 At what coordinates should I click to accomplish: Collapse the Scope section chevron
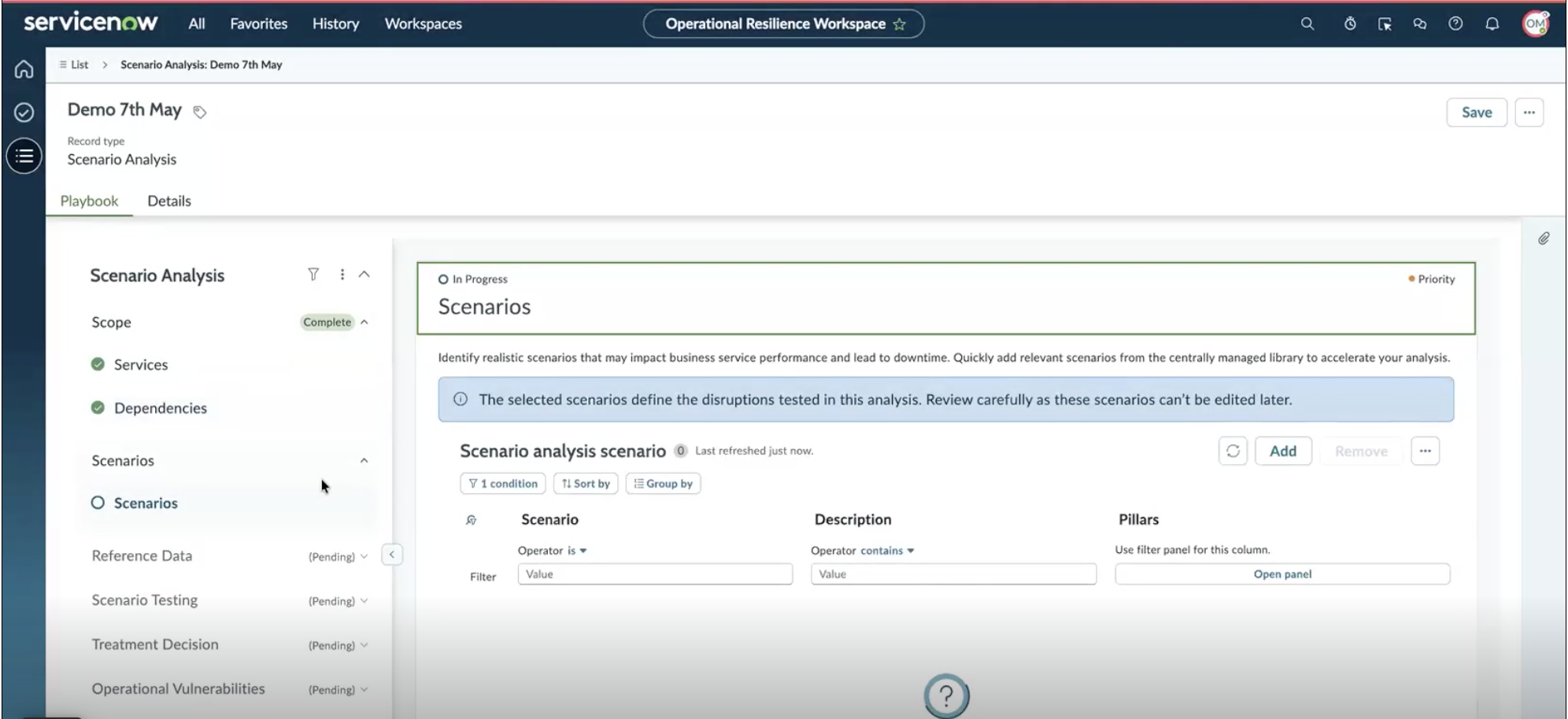pos(364,322)
